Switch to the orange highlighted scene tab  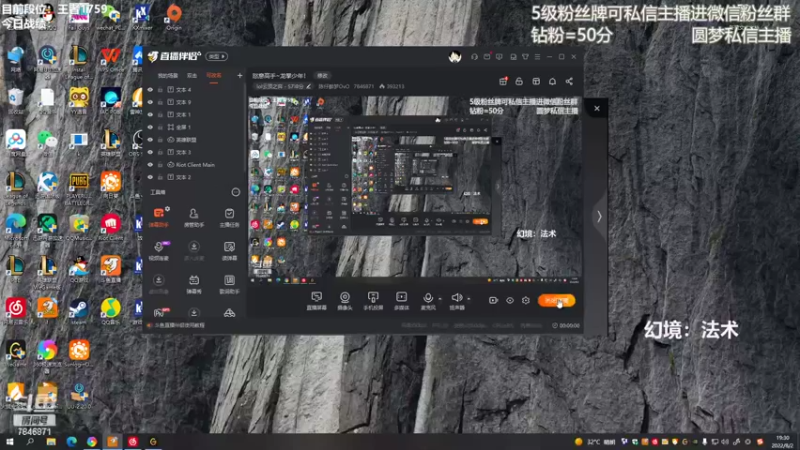point(214,76)
